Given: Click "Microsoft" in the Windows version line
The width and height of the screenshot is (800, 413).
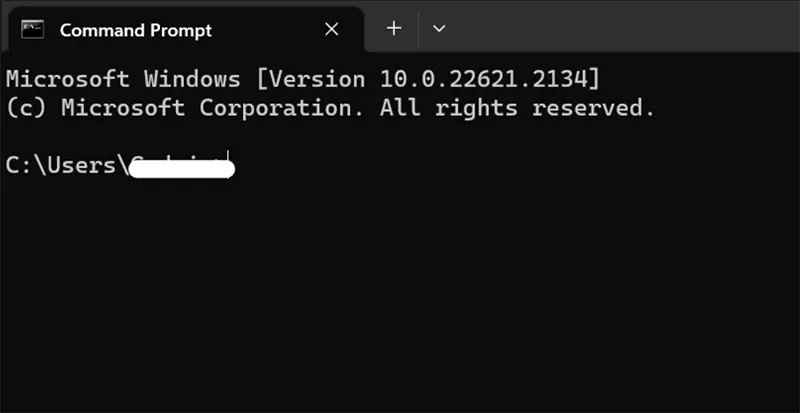Looking at the screenshot, I should tap(68, 78).
